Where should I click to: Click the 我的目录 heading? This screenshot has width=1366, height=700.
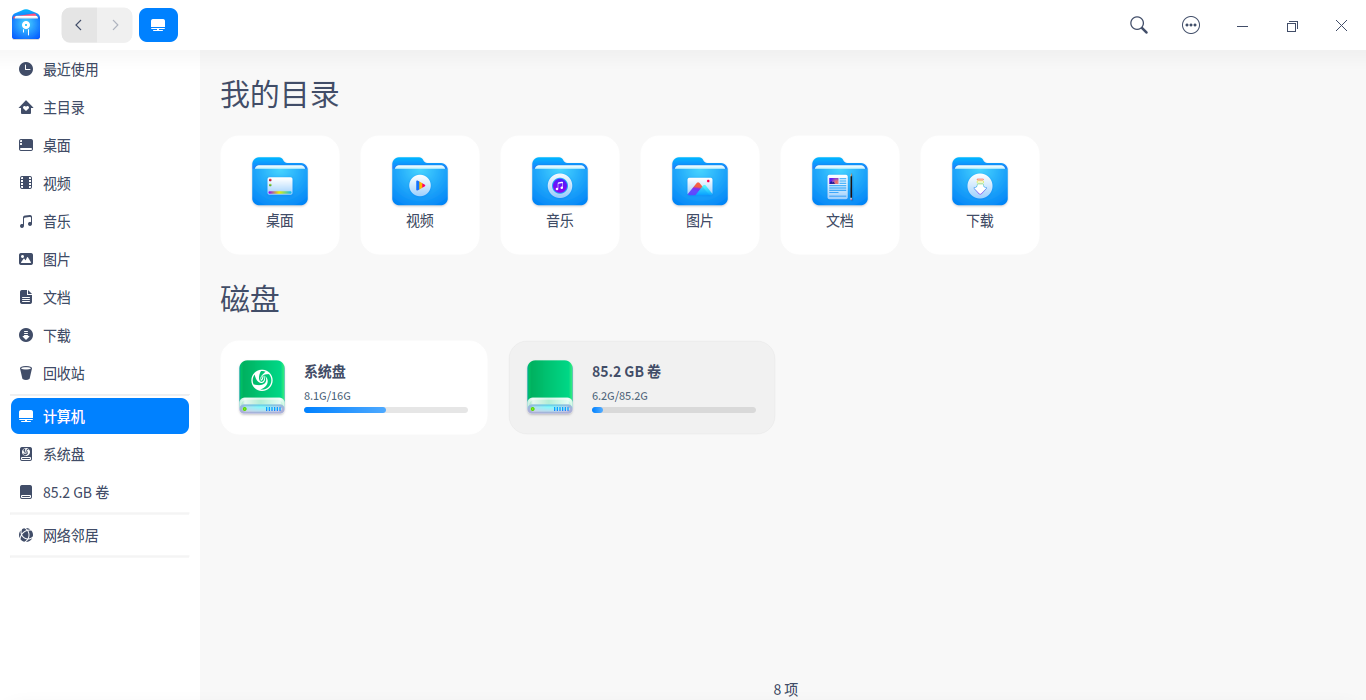280,96
